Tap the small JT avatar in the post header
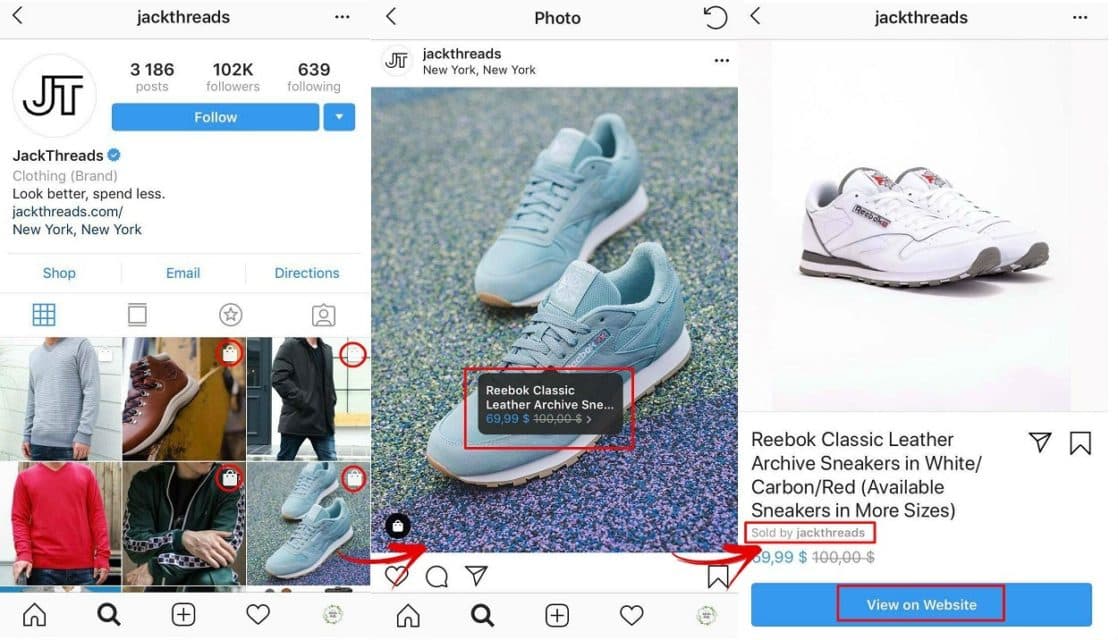 tap(397, 61)
